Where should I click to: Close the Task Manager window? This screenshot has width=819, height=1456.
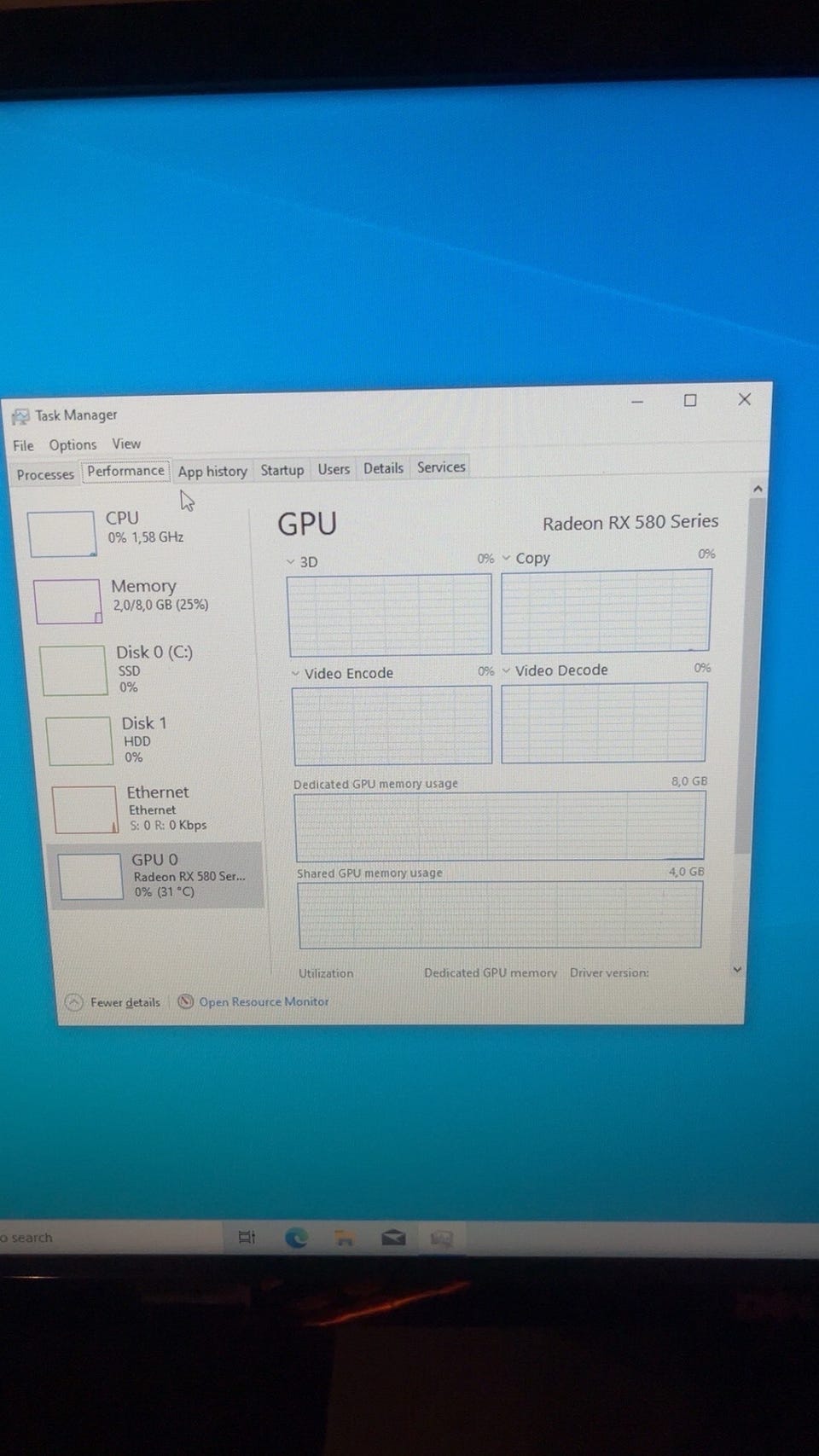point(744,399)
